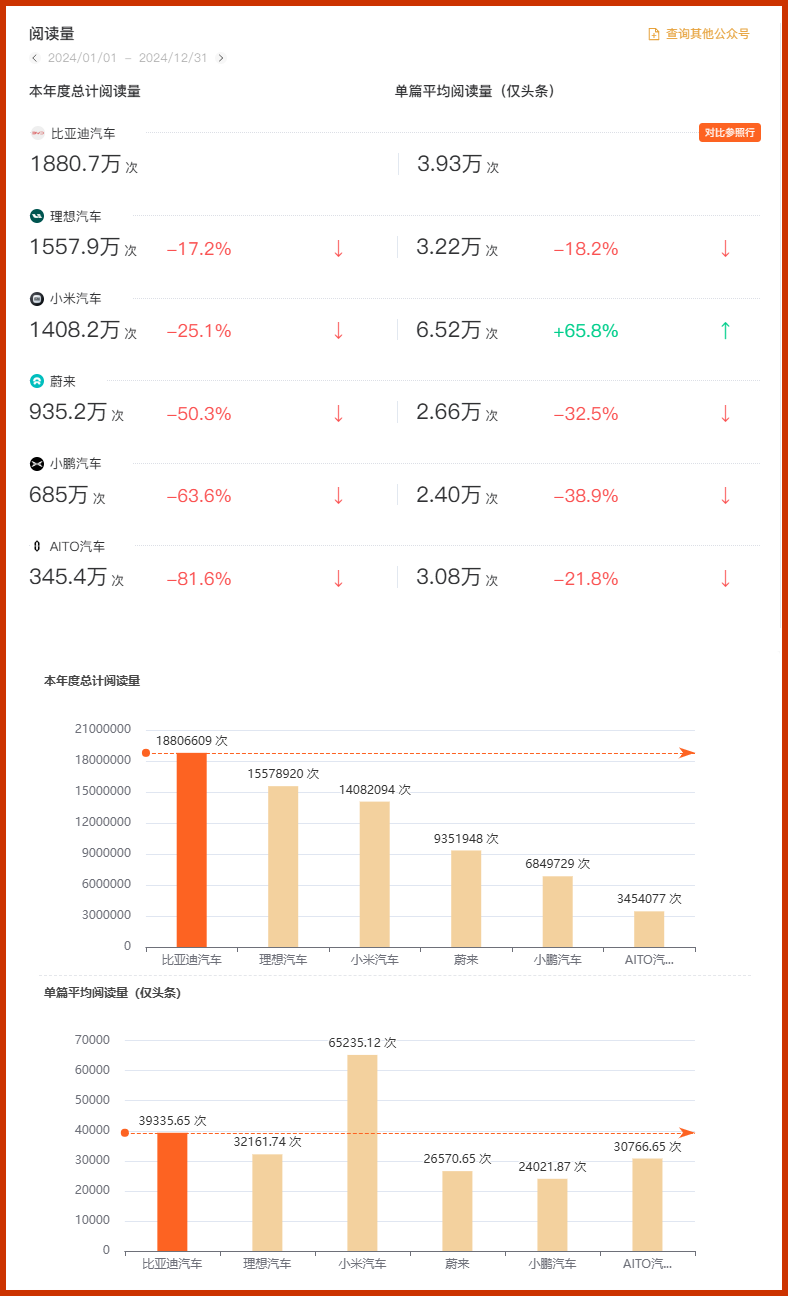Click the 6.52万 average reads value
The width and height of the screenshot is (788, 1296).
coord(450,330)
